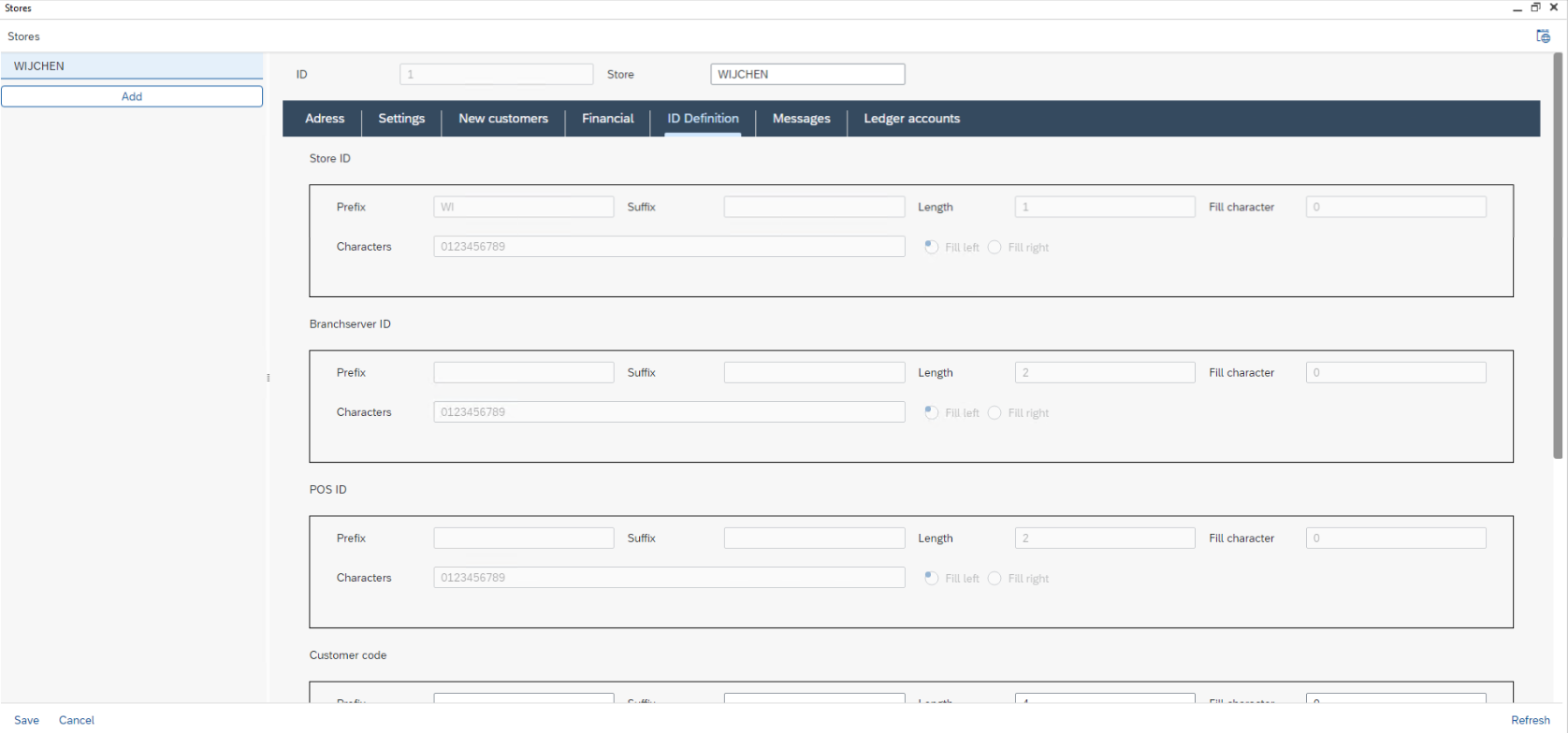Show the Ledger accounts tab
1568x733 pixels.
[911, 119]
